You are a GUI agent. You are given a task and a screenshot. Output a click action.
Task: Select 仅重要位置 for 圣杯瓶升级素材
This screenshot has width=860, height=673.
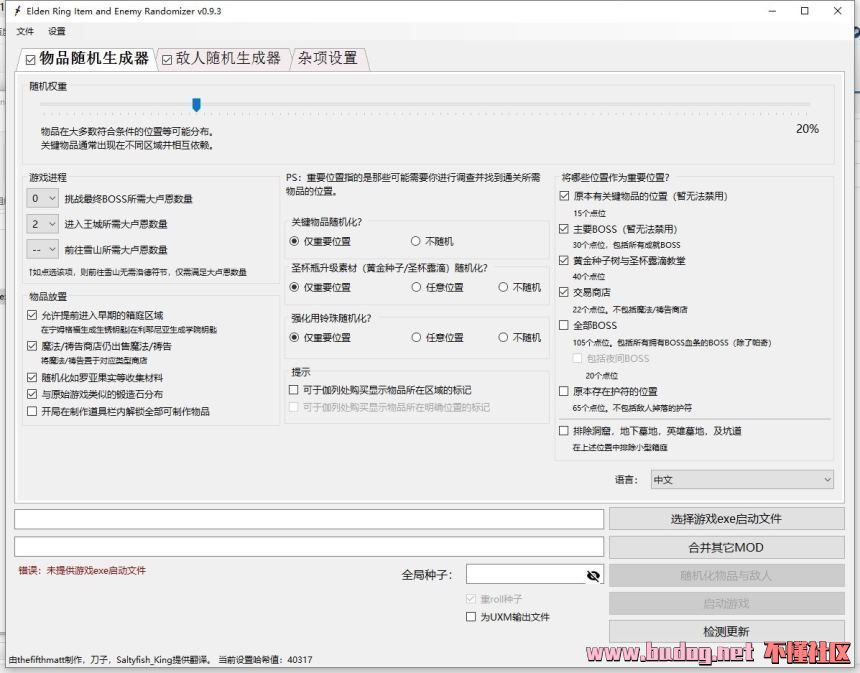tap(295, 287)
